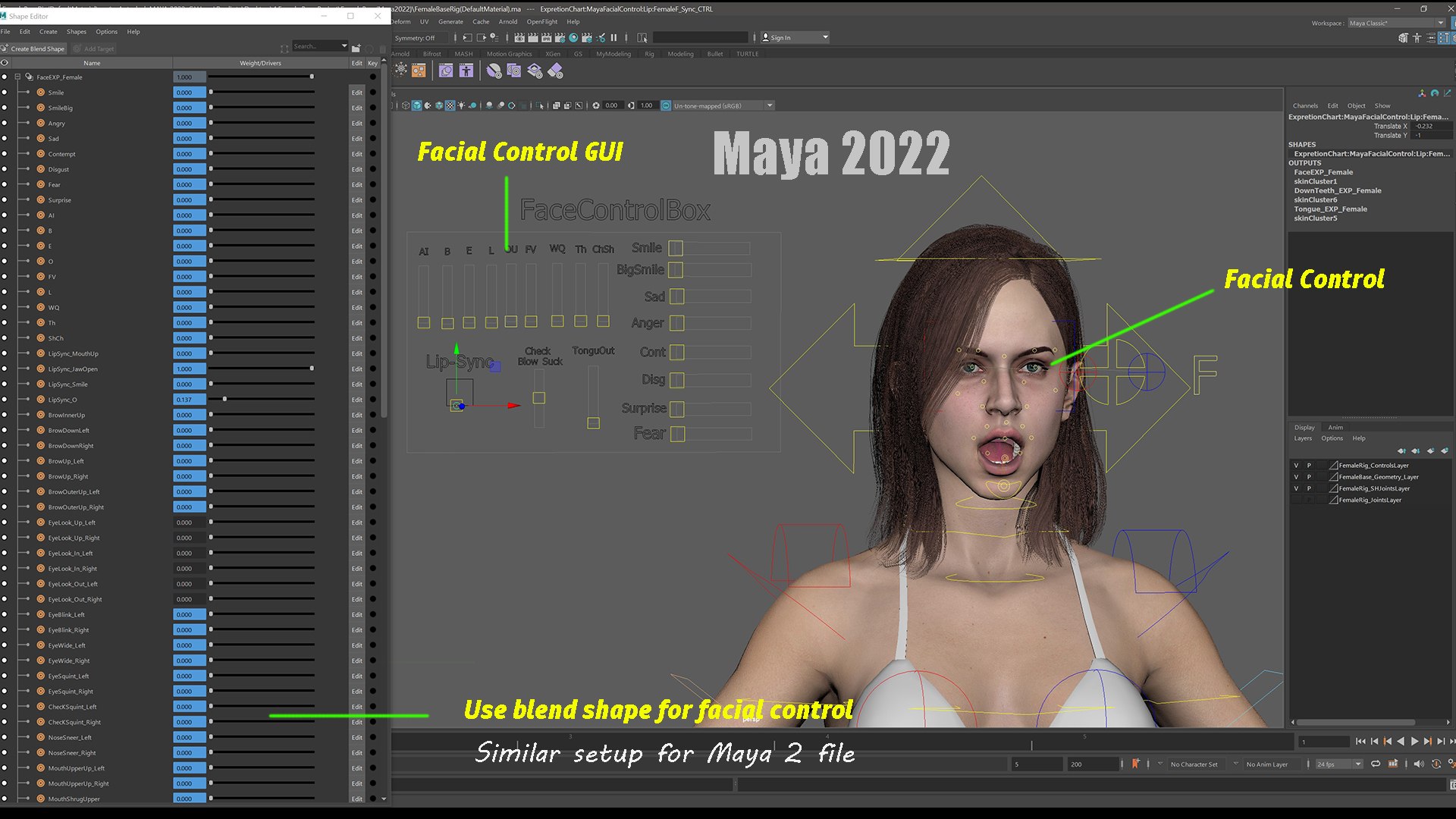Toggle visibility V of FemaleRig_ControlsLayer
The width and height of the screenshot is (1456, 819).
(x=1296, y=466)
